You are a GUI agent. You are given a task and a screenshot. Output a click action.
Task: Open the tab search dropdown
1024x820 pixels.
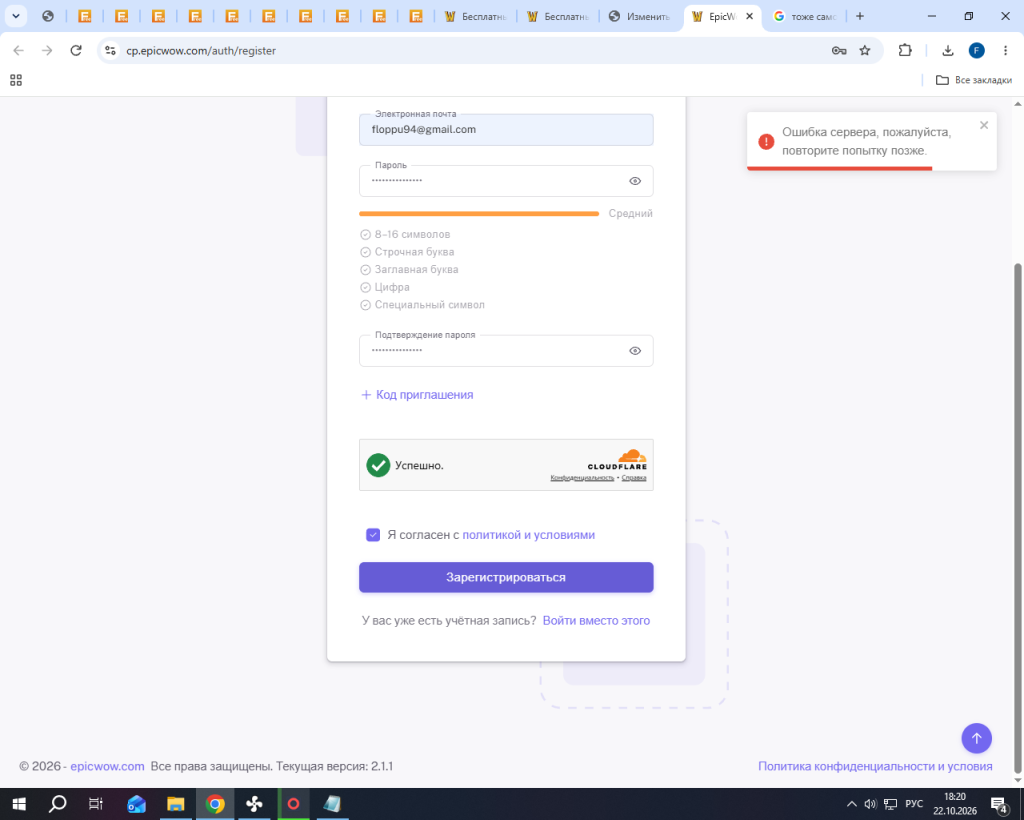[16, 16]
